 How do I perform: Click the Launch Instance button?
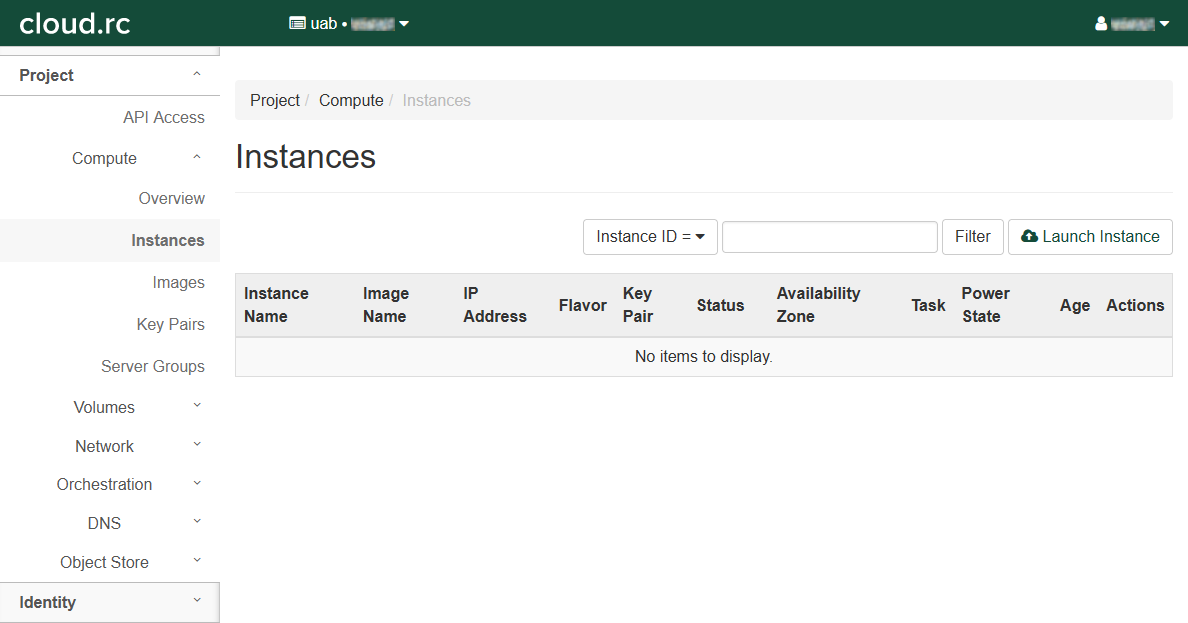pos(1090,237)
